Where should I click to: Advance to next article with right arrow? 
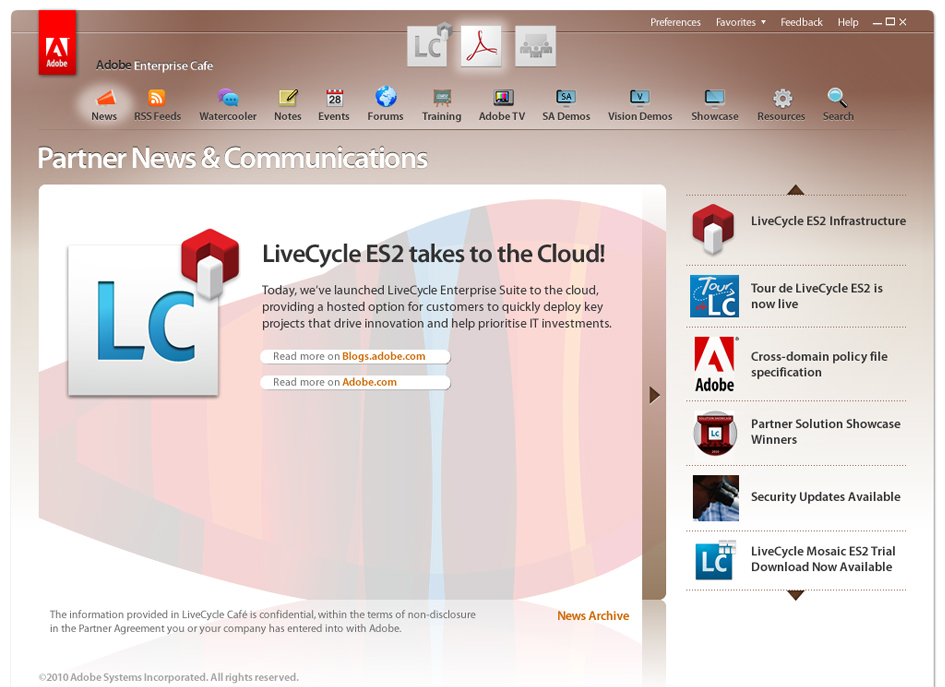(x=655, y=395)
